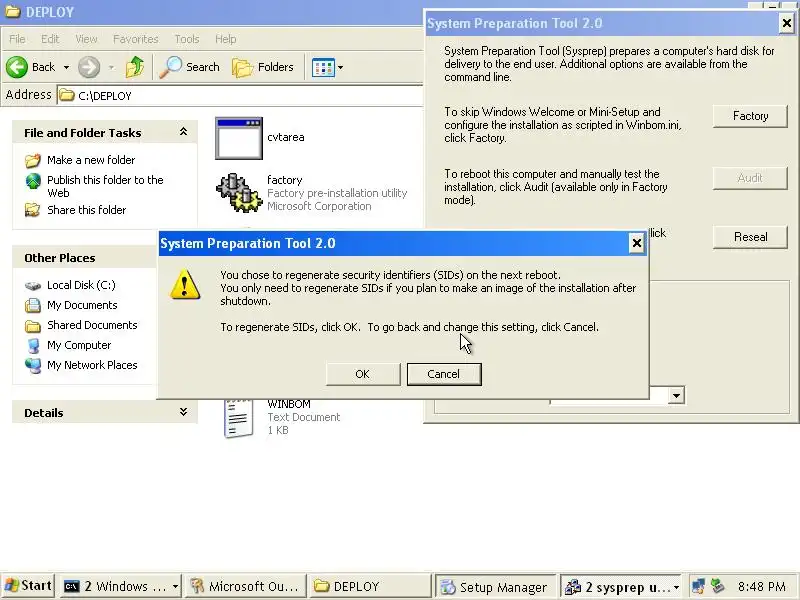Open the Forward history dropdown arrow
Image resolution: width=800 pixels, height=600 pixels.
(111, 67)
